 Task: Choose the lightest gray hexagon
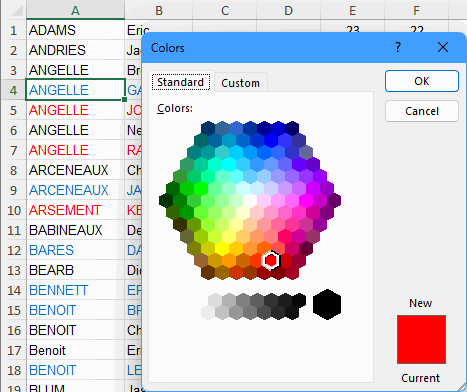coord(208,313)
